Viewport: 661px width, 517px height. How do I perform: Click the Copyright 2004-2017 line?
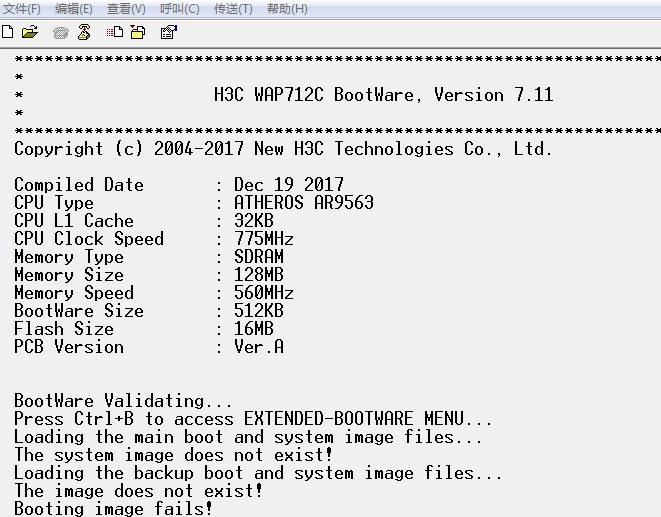pyautogui.click(x=283, y=149)
